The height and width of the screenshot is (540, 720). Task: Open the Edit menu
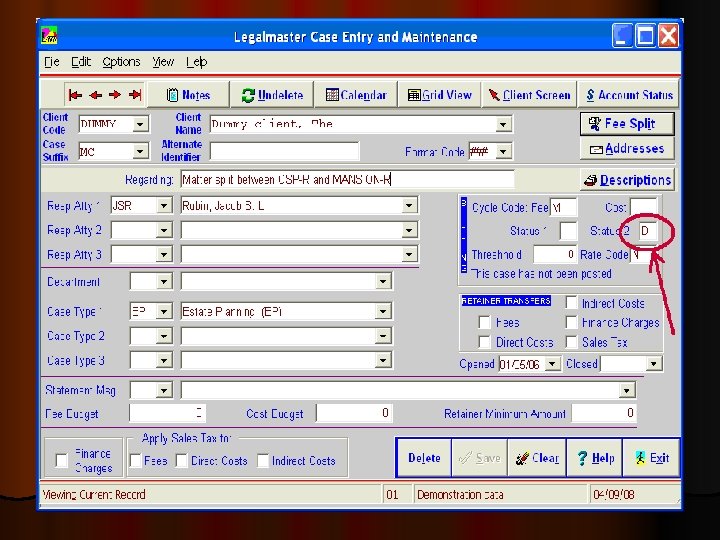81,62
